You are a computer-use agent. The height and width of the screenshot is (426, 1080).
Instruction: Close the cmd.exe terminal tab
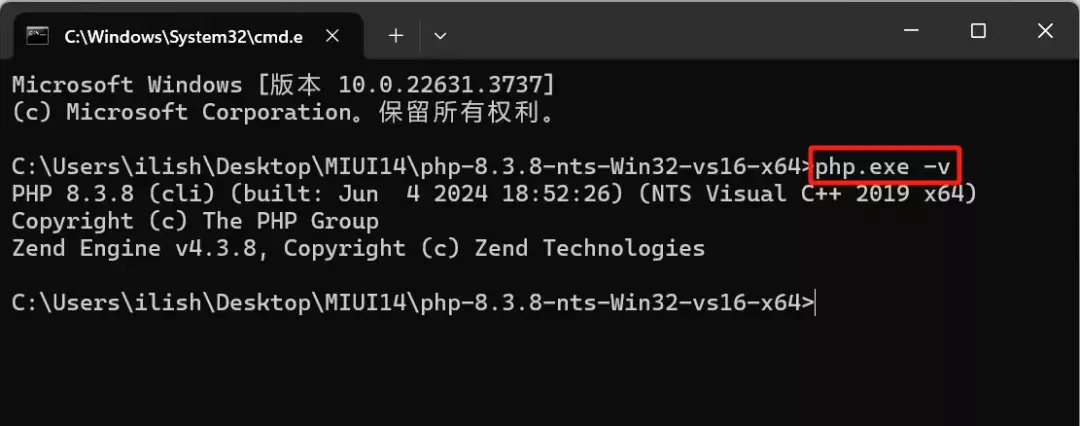point(332,35)
